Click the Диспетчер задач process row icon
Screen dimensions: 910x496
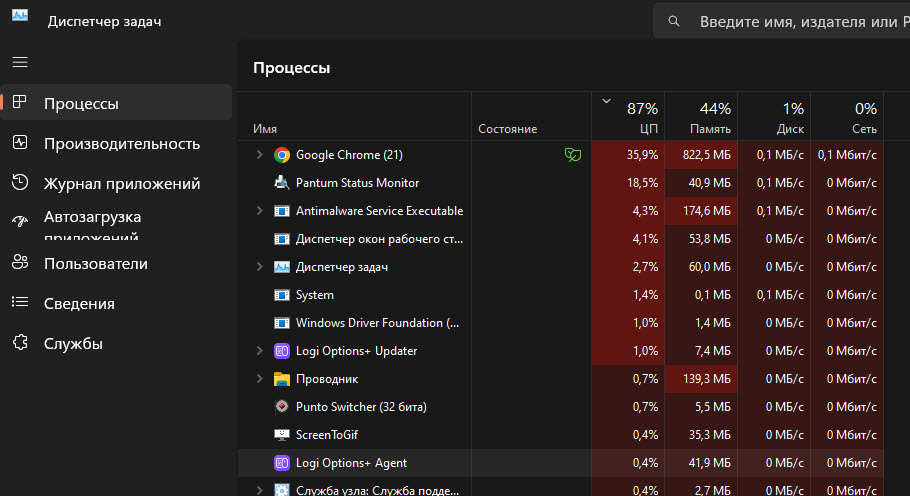(281, 267)
